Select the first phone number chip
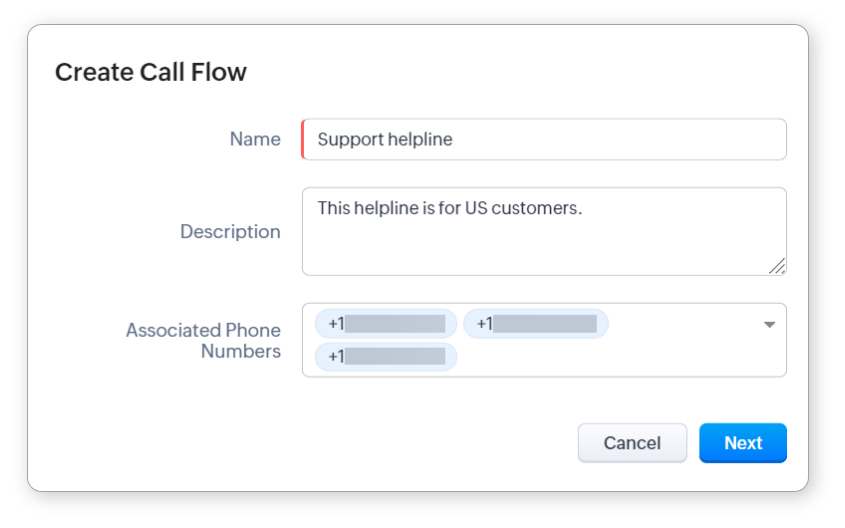 (x=386, y=324)
